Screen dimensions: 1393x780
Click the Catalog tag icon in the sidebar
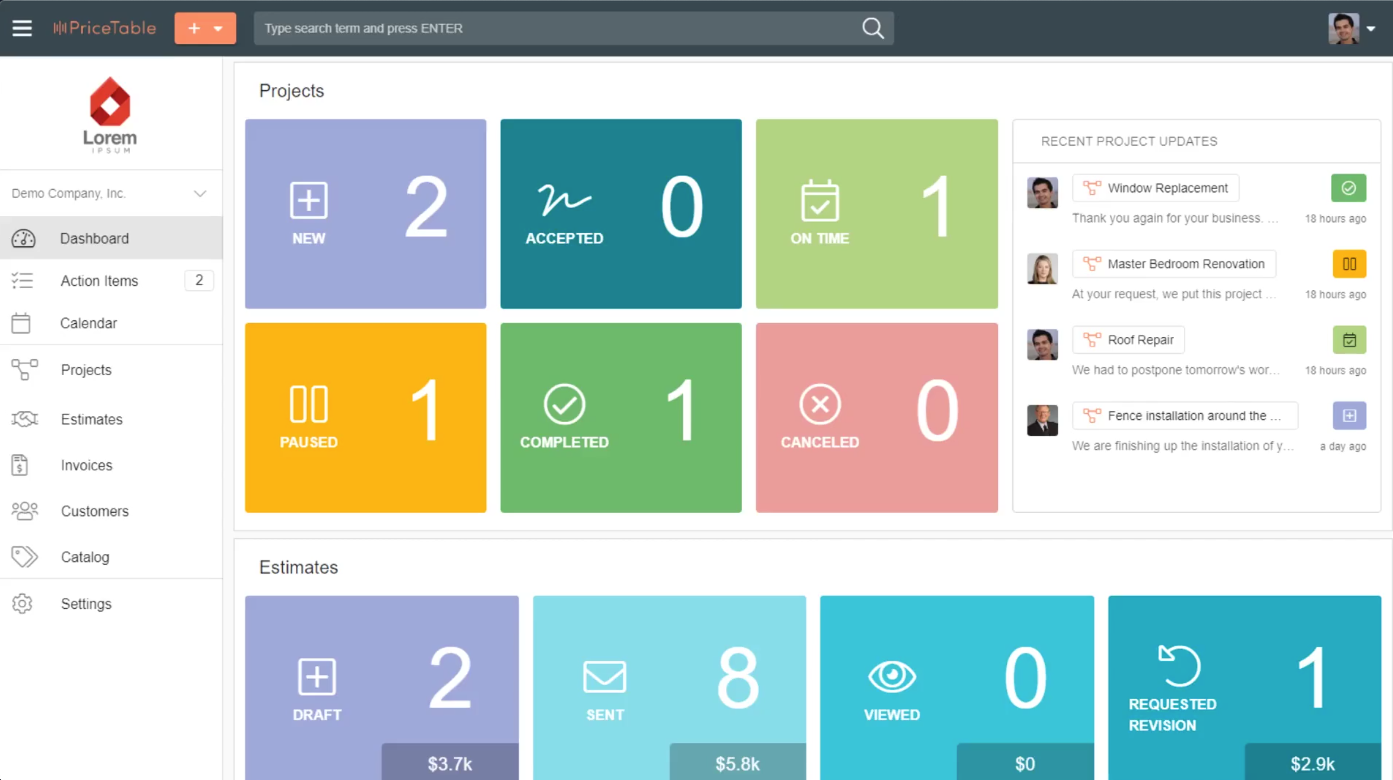point(24,557)
